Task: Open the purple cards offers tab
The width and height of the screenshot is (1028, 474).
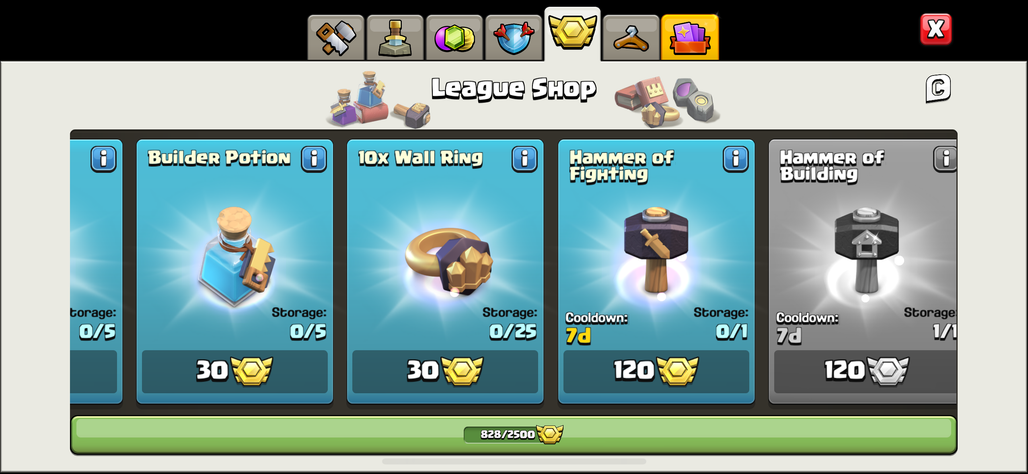Action: pyautogui.click(x=690, y=38)
